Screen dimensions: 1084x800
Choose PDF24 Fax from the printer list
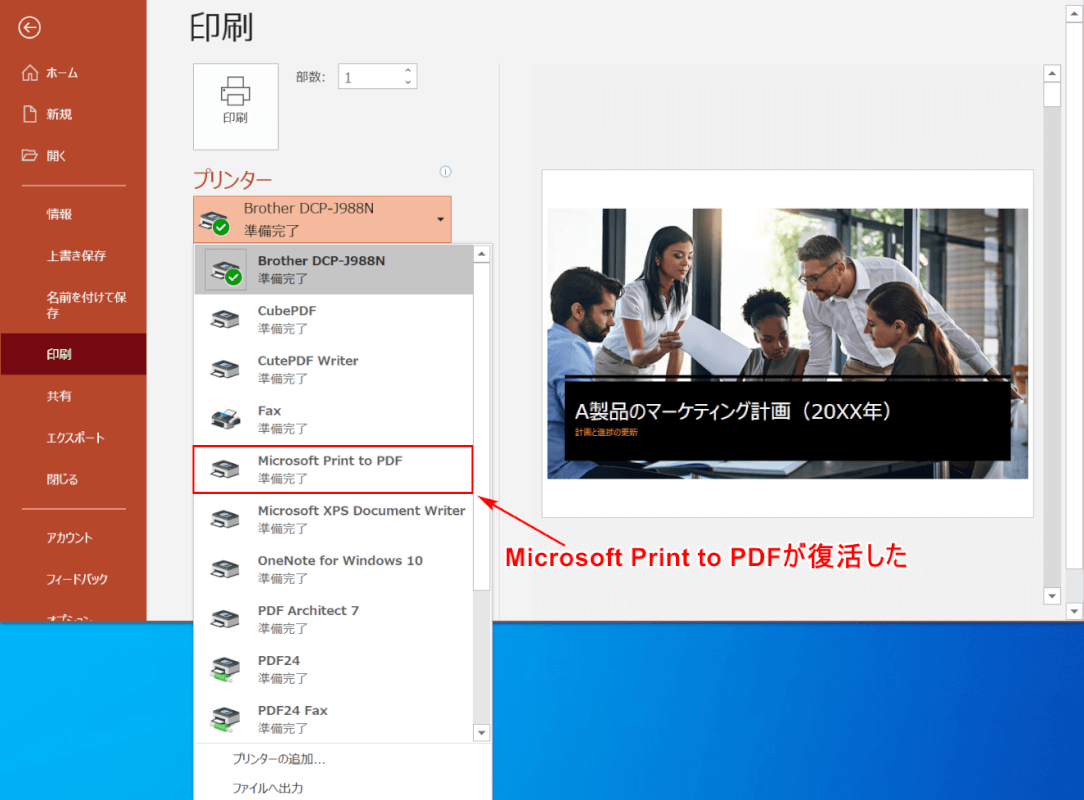tap(224, 718)
